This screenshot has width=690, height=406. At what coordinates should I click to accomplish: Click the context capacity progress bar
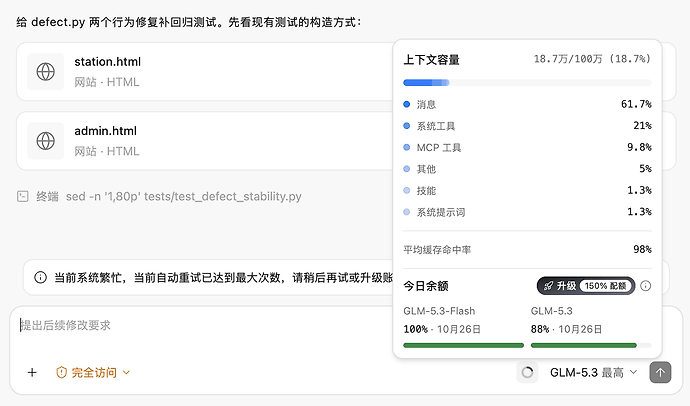(527, 83)
